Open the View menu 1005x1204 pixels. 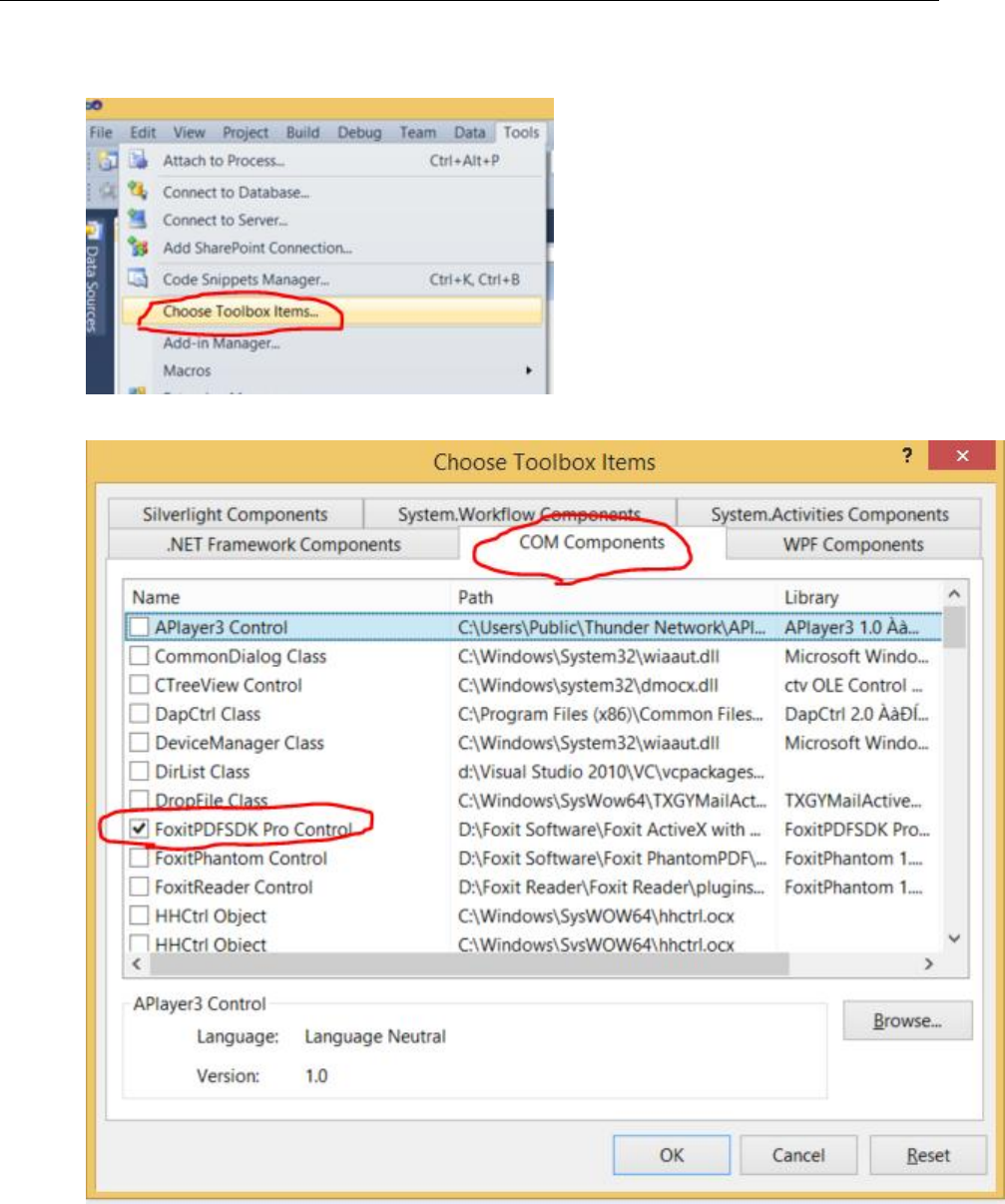[x=189, y=132]
